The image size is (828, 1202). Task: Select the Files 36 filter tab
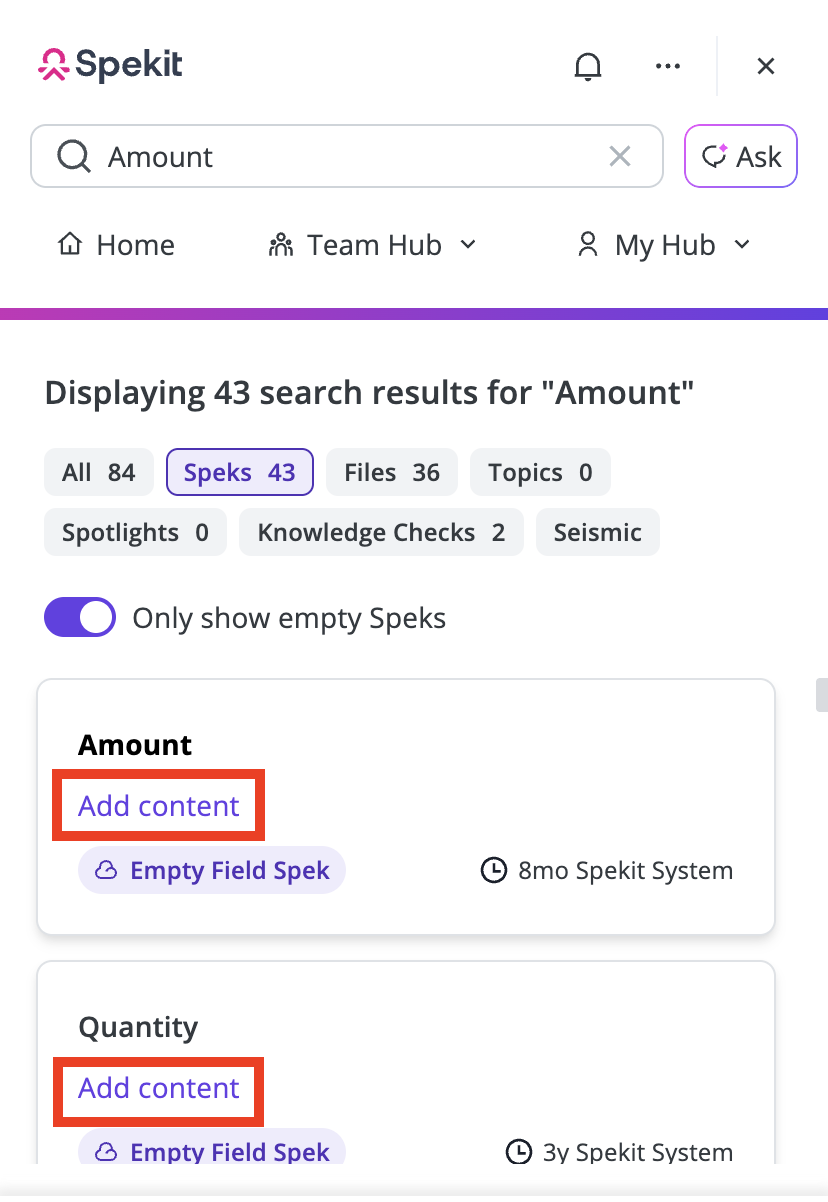pos(392,472)
